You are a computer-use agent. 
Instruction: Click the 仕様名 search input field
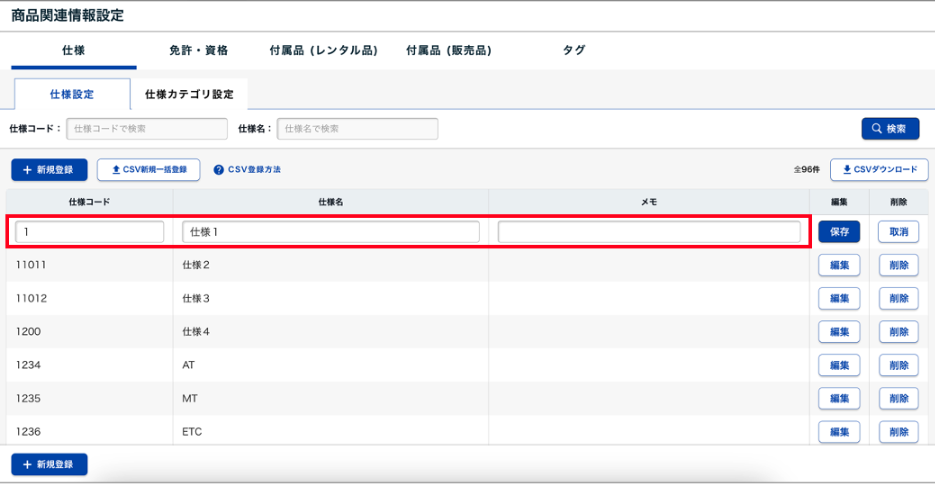357,129
